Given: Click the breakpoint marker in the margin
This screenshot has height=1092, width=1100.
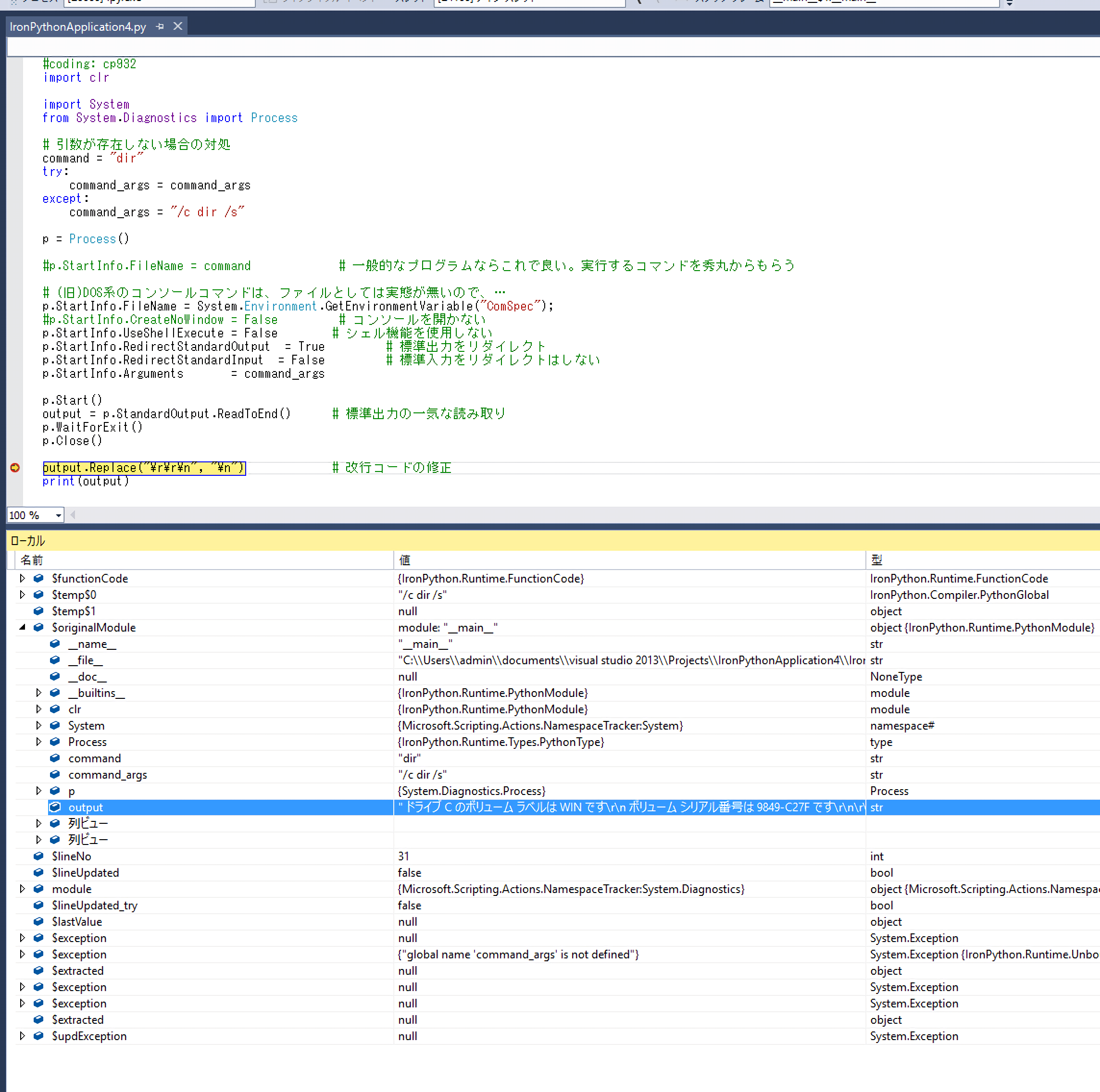Looking at the screenshot, I should (x=15, y=468).
